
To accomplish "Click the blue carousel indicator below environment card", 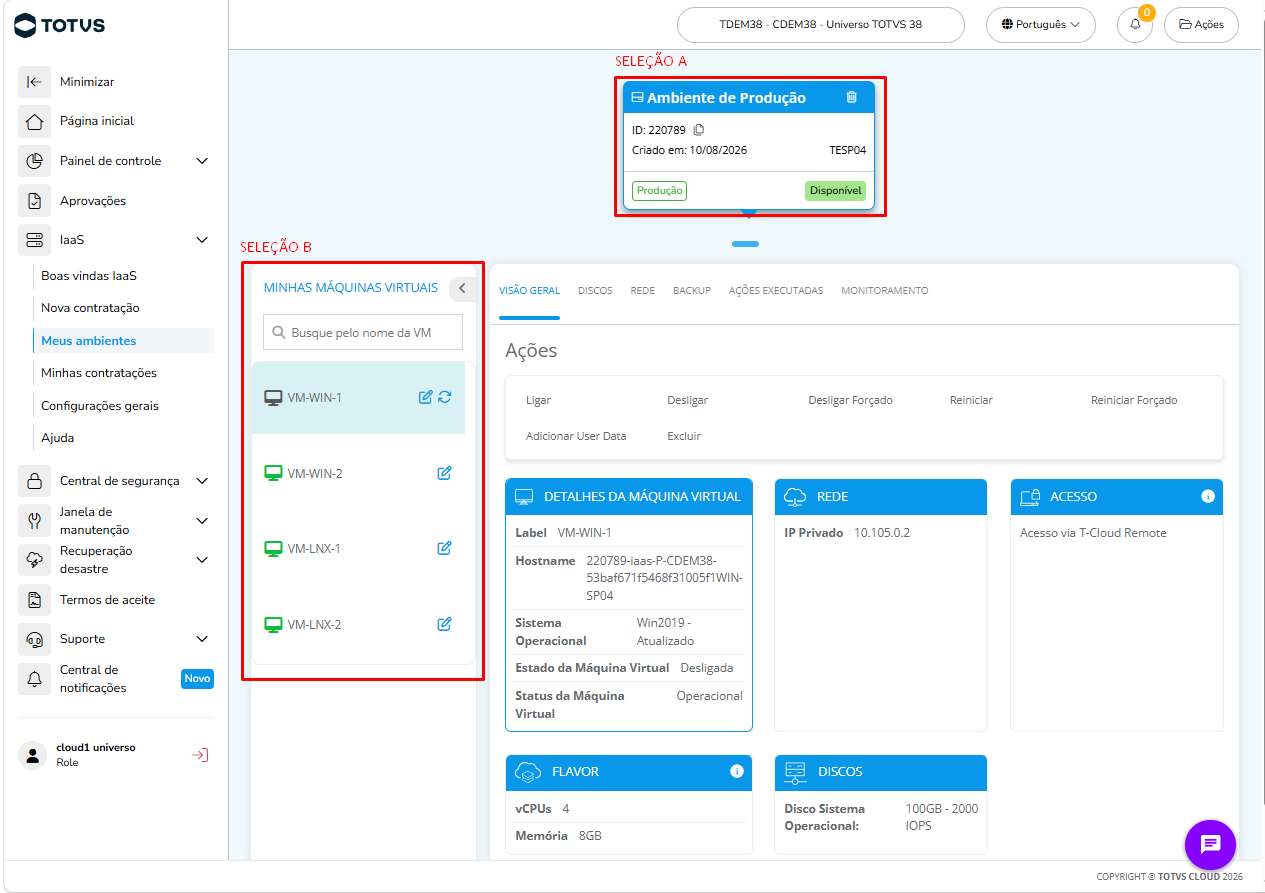I will coord(745,244).
